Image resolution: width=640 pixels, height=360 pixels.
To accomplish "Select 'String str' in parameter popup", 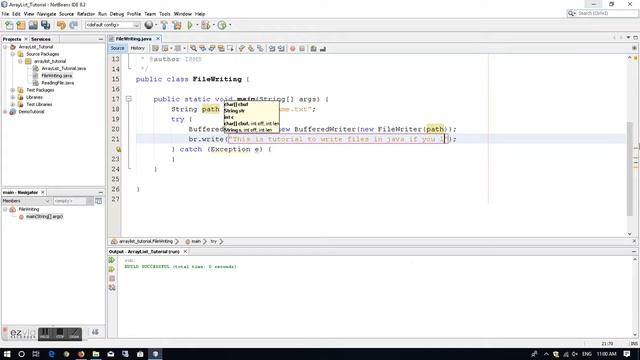I will [x=234, y=111].
